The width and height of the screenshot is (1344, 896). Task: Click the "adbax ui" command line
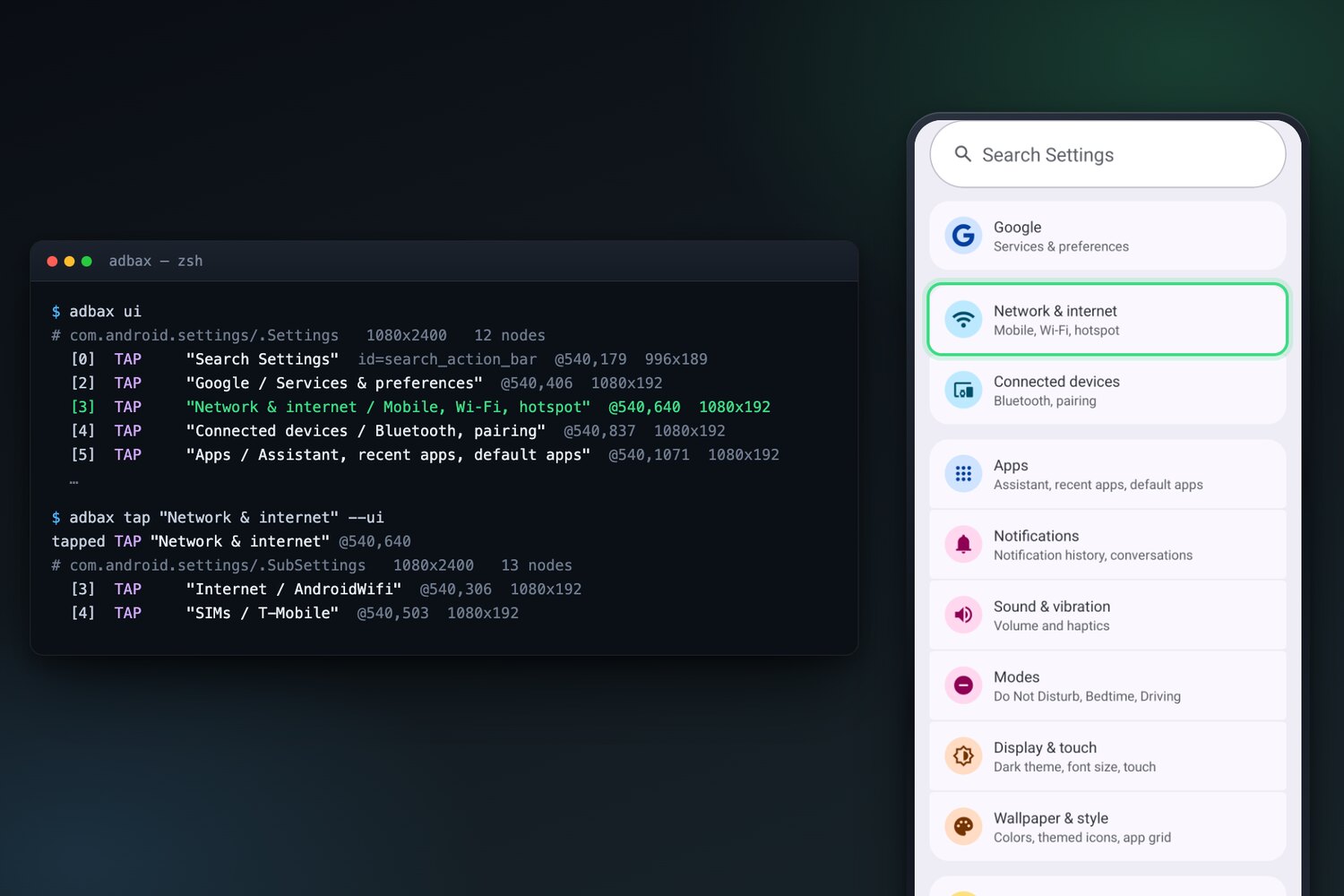tap(97, 311)
